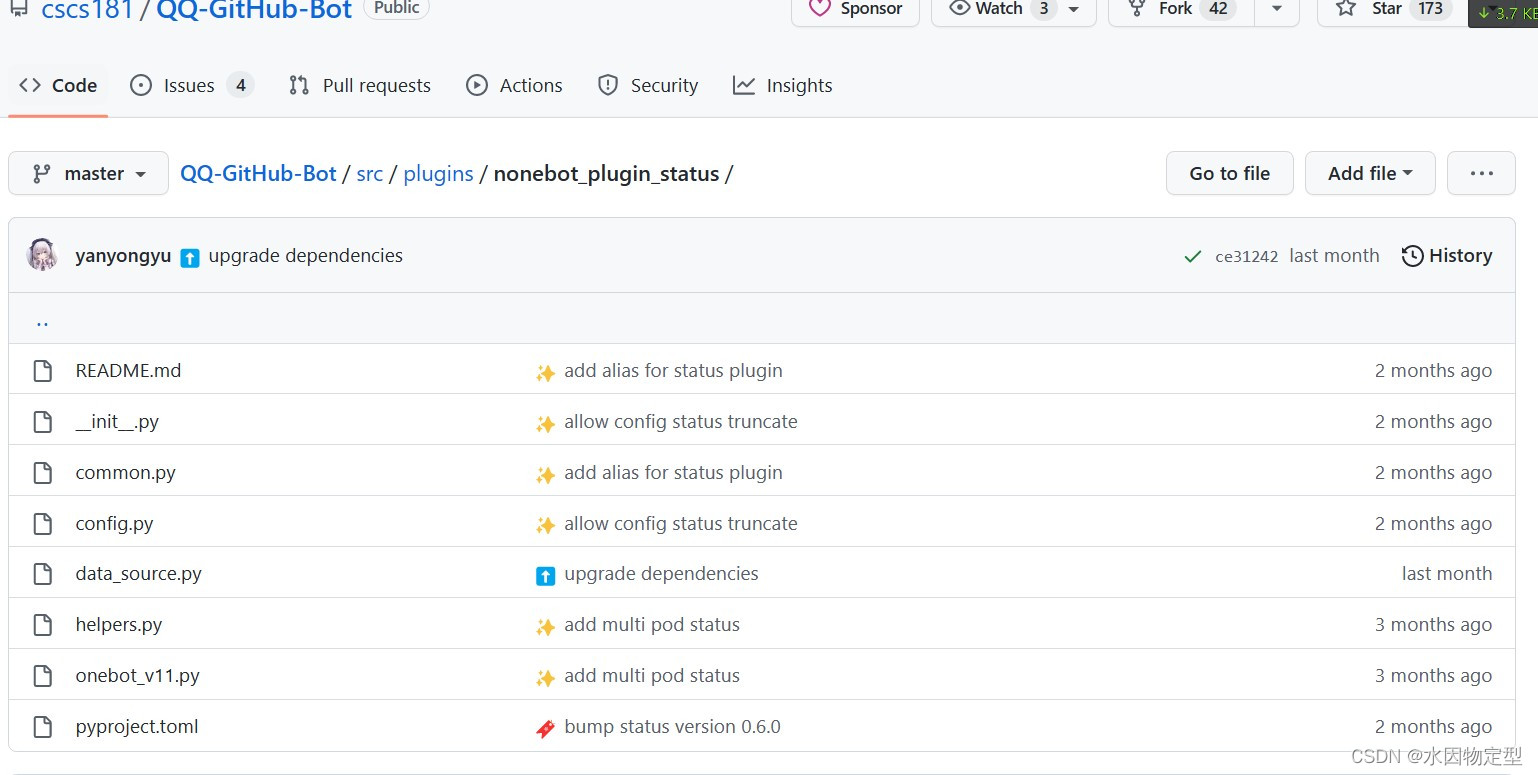Open the Fork options dropdown arrow
This screenshot has width=1538, height=775.
point(1277,9)
